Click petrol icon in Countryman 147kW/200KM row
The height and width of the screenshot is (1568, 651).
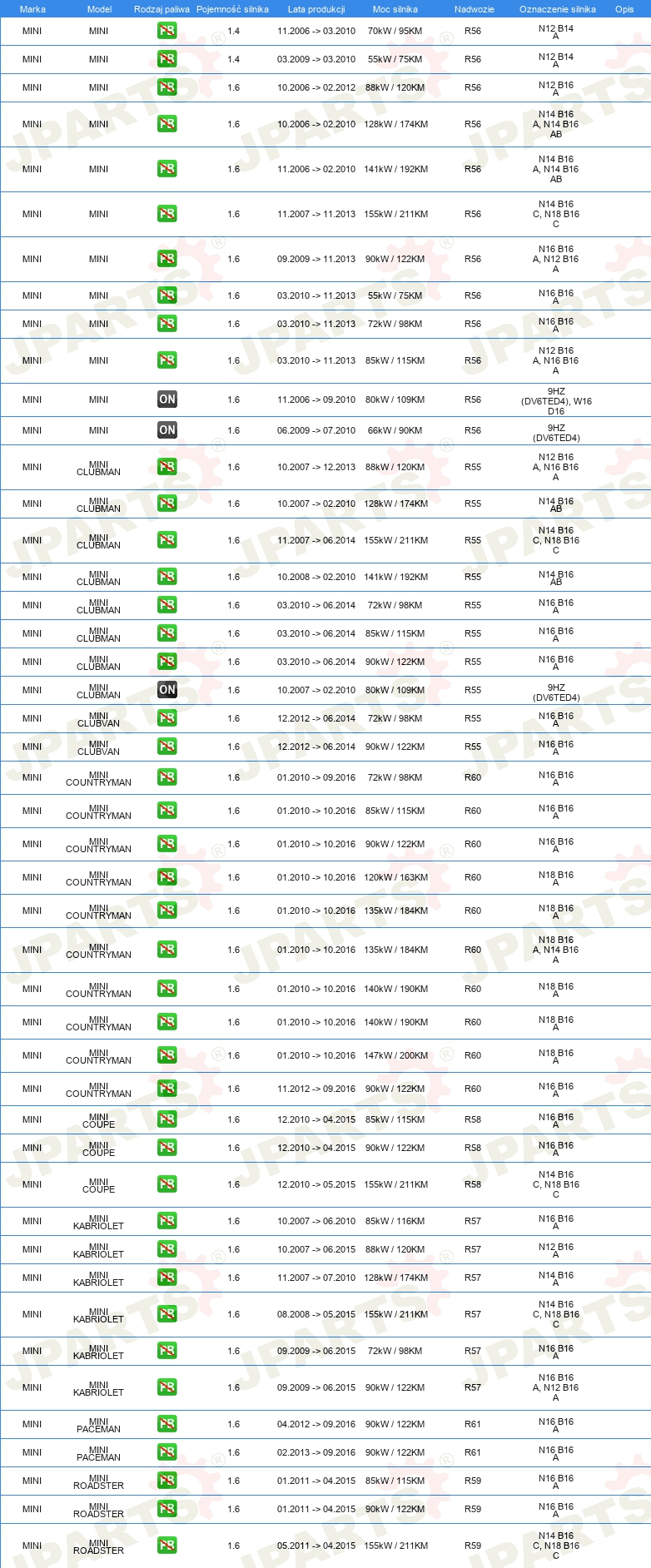pos(167,1055)
